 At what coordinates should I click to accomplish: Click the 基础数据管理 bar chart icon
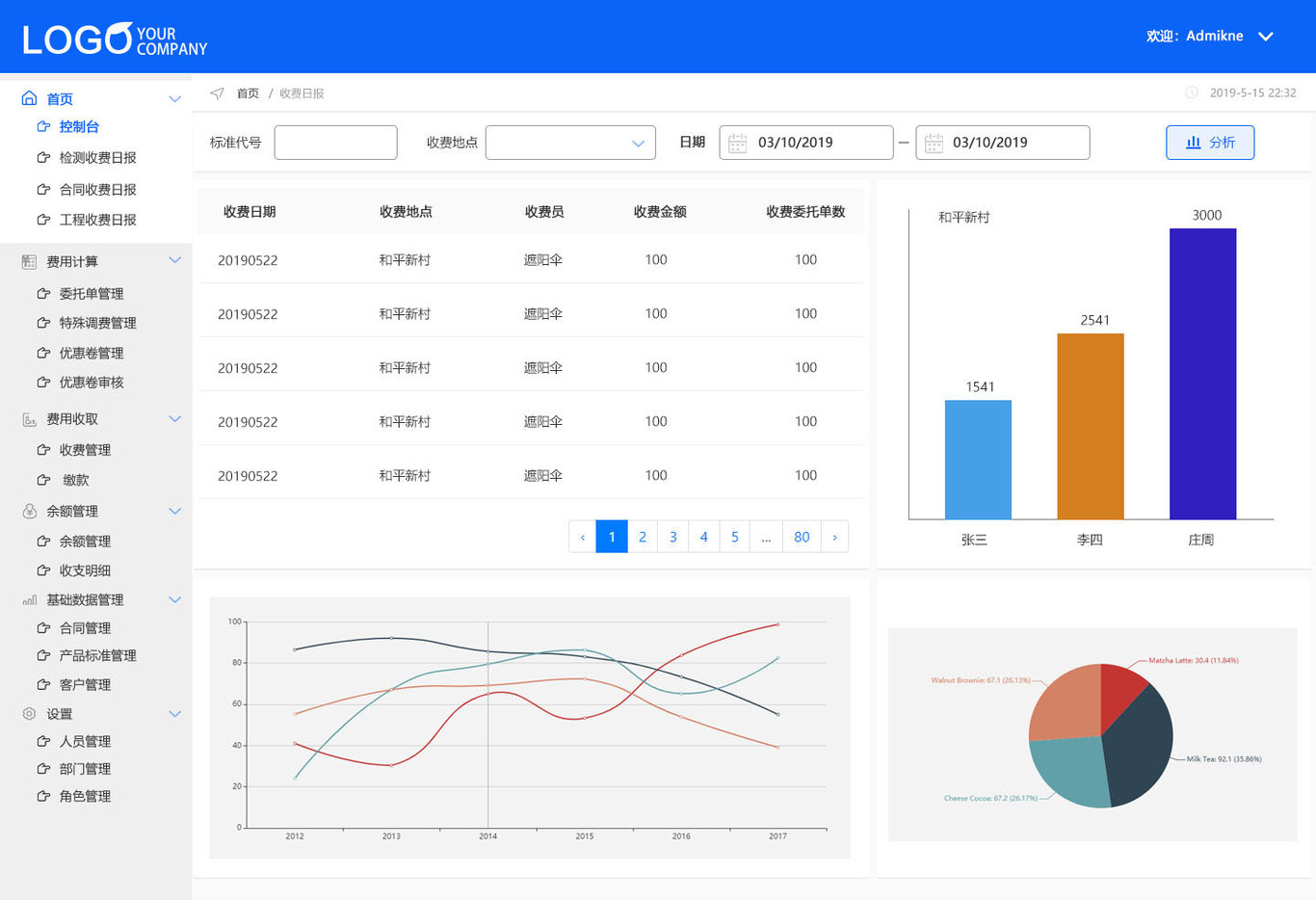(x=29, y=599)
